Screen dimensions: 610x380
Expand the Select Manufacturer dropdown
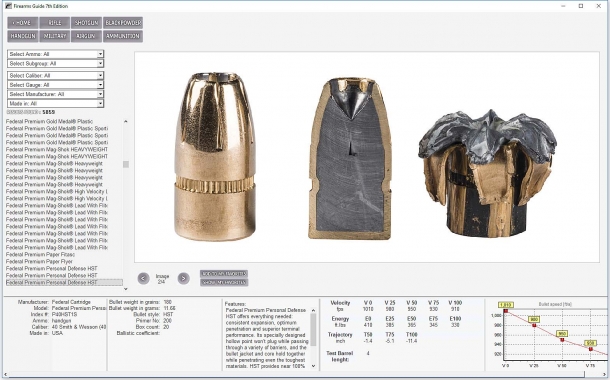tap(100, 94)
